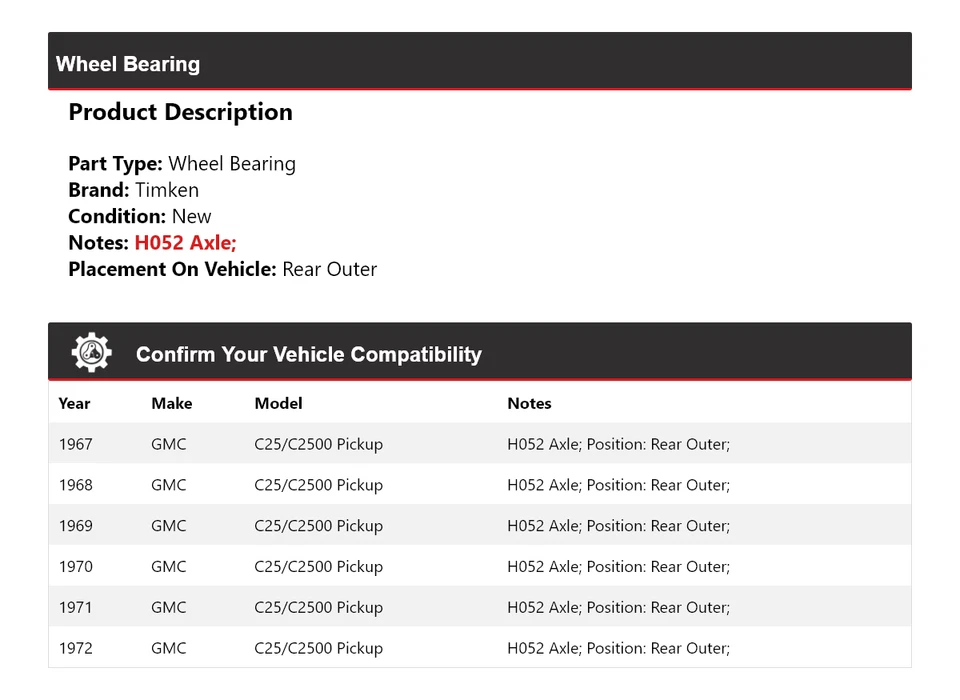This screenshot has height=700, width=960.
Task: Click the Product Description heading
Action: pos(180,112)
